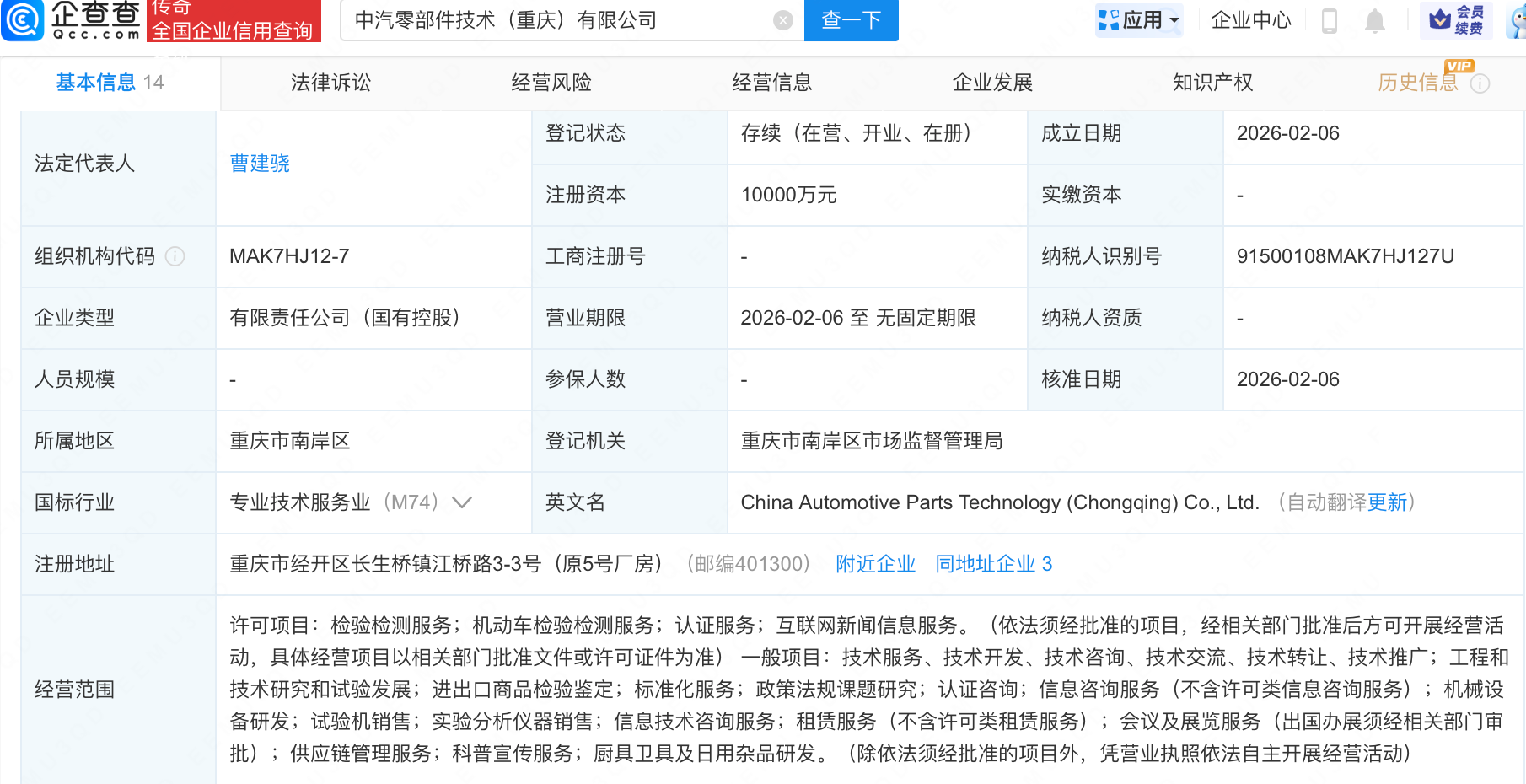
Task: Select the 成立日期 value 2026-02-06
Action: 1288,133
